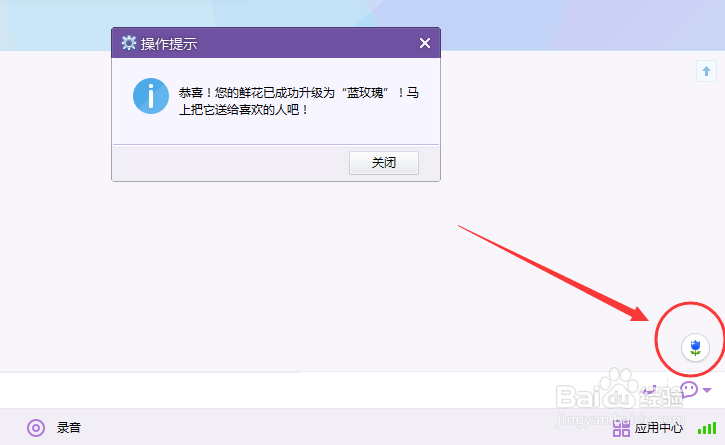Click the 关闭 button in the dialog

coord(384,163)
